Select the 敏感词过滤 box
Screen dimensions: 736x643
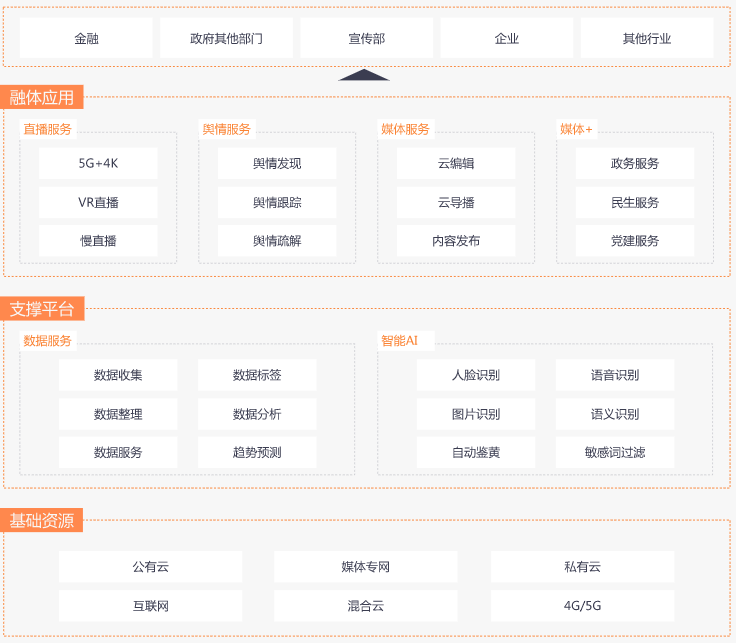(615, 452)
